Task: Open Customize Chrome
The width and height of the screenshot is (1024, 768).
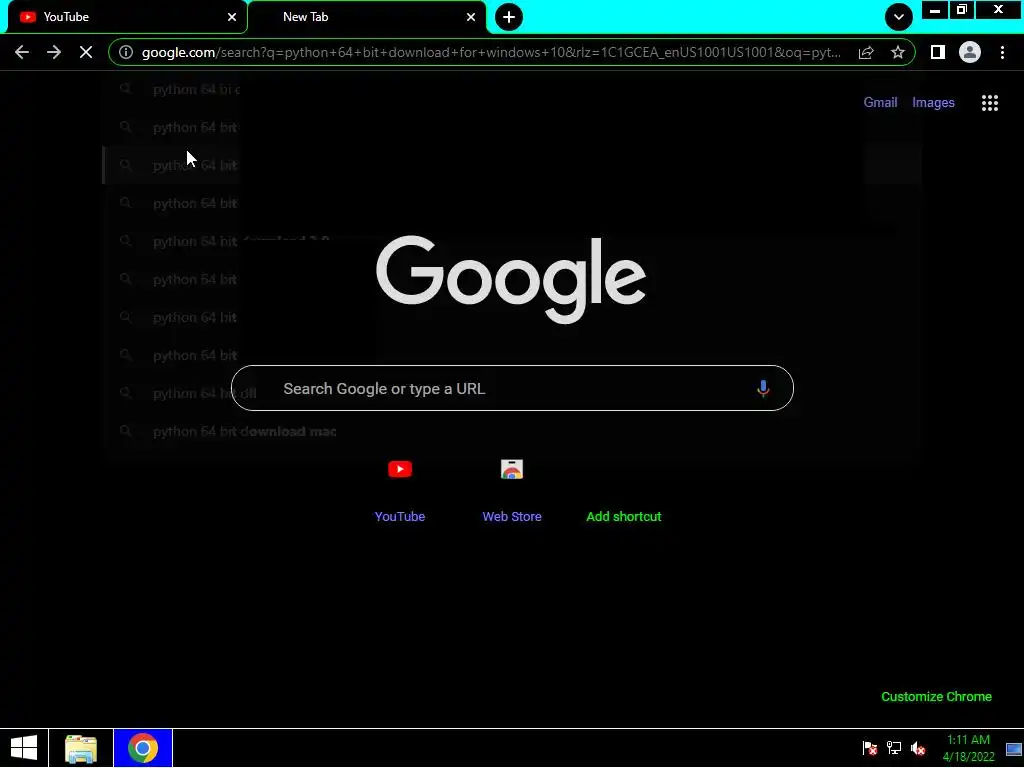Action: tap(936, 697)
